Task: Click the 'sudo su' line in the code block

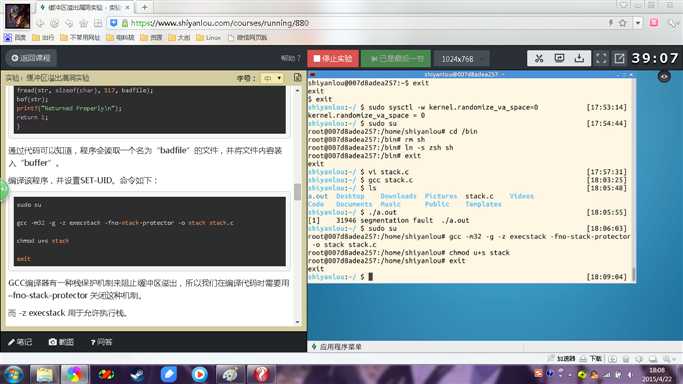Action: pyautogui.click(x=29, y=205)
